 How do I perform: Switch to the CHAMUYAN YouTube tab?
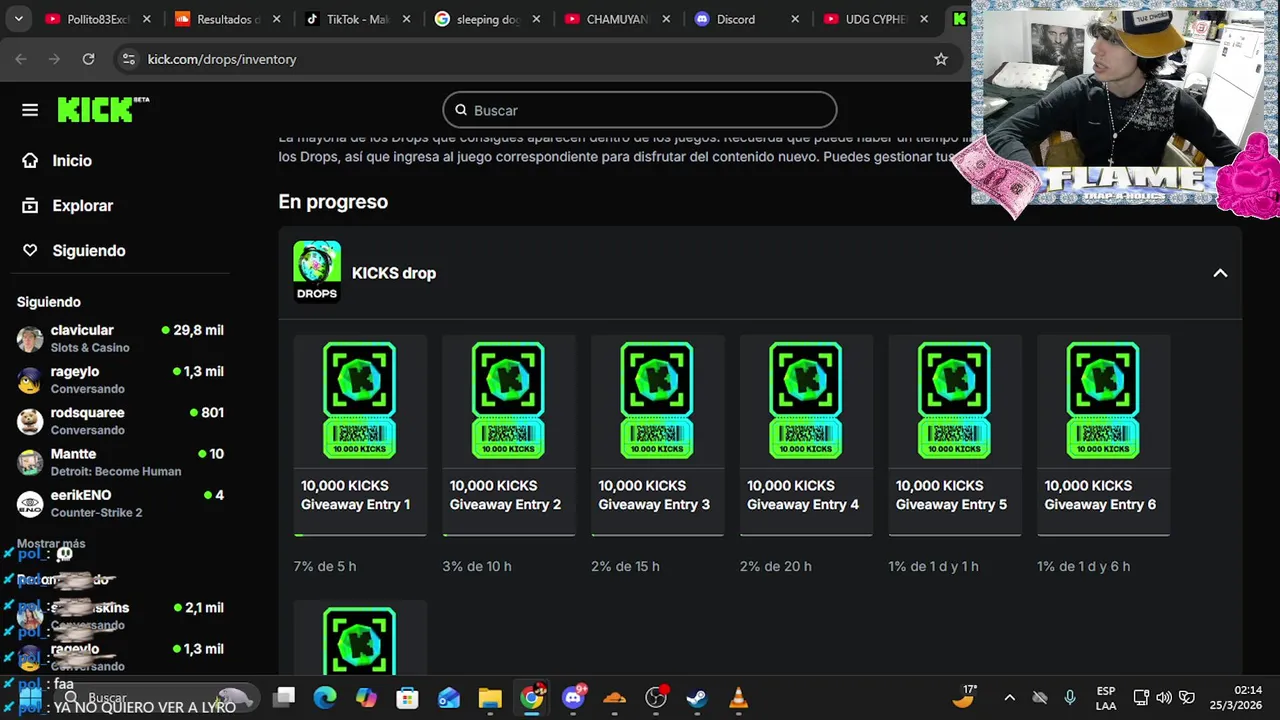pos(617,19)
